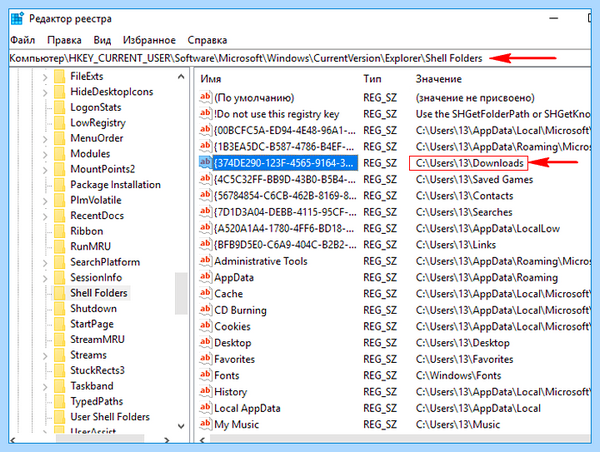Click string icon of !Do not use this registry key
The width and height of the screenshot is (600, 452).
point(205,114)
